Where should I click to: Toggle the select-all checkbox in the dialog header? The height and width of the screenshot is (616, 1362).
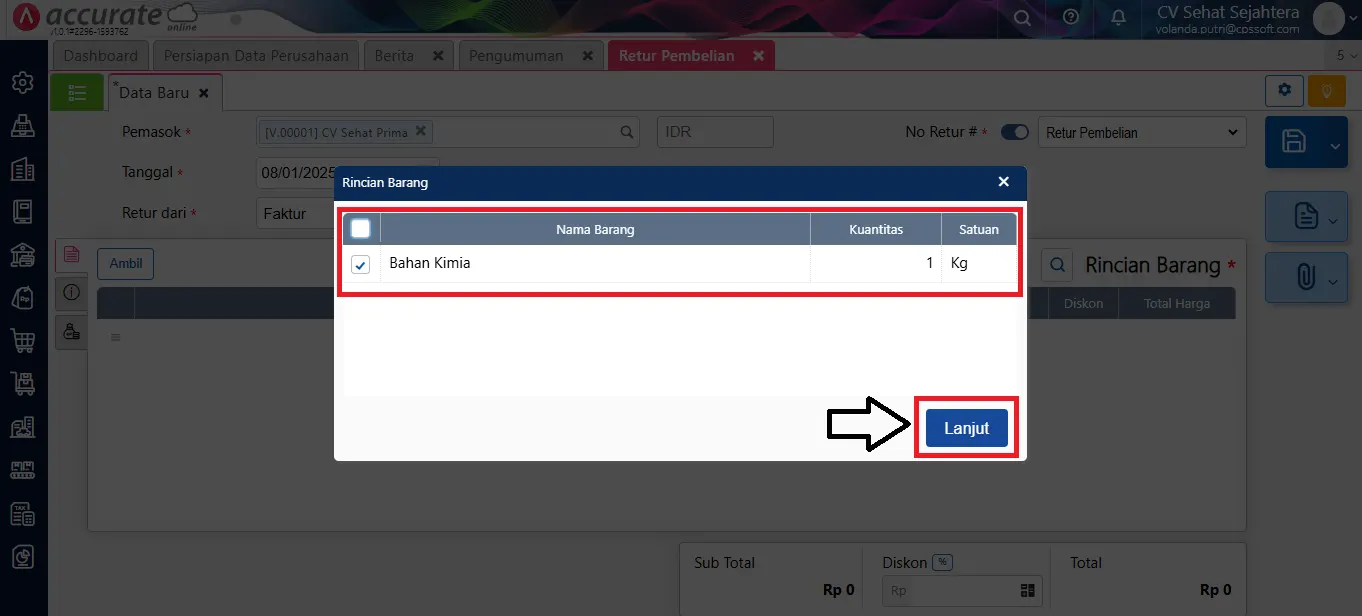pos(361,229)
